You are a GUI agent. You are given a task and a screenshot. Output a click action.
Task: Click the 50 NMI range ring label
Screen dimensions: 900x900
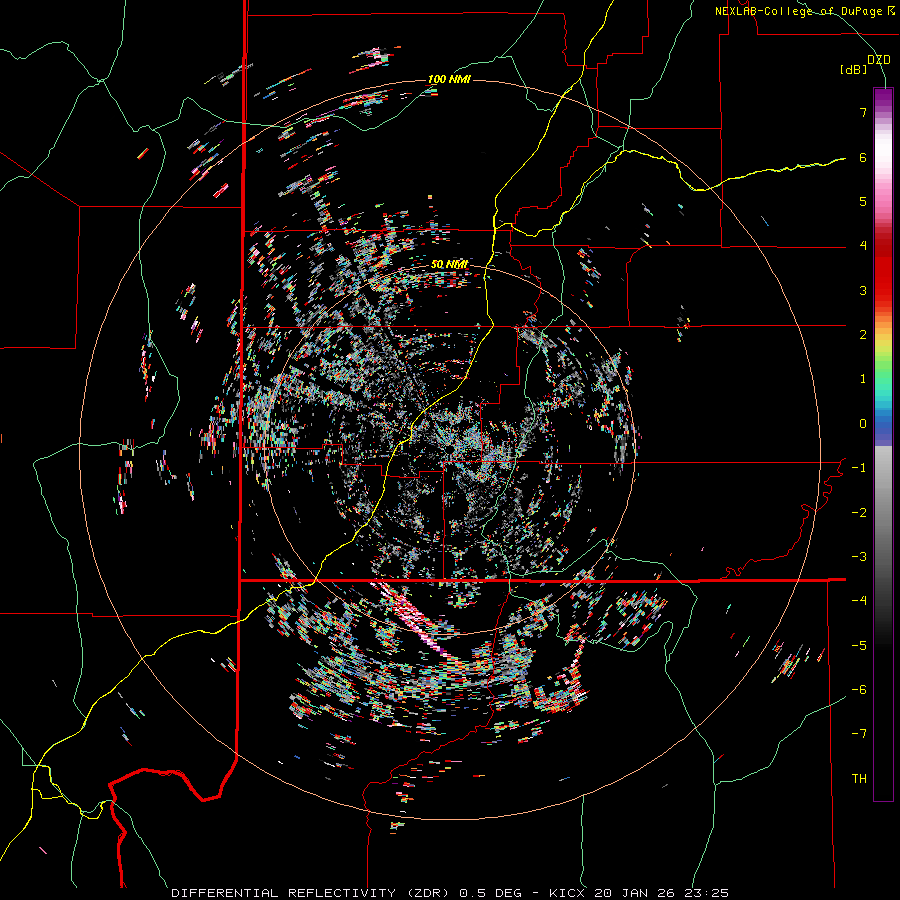[449, 264]
